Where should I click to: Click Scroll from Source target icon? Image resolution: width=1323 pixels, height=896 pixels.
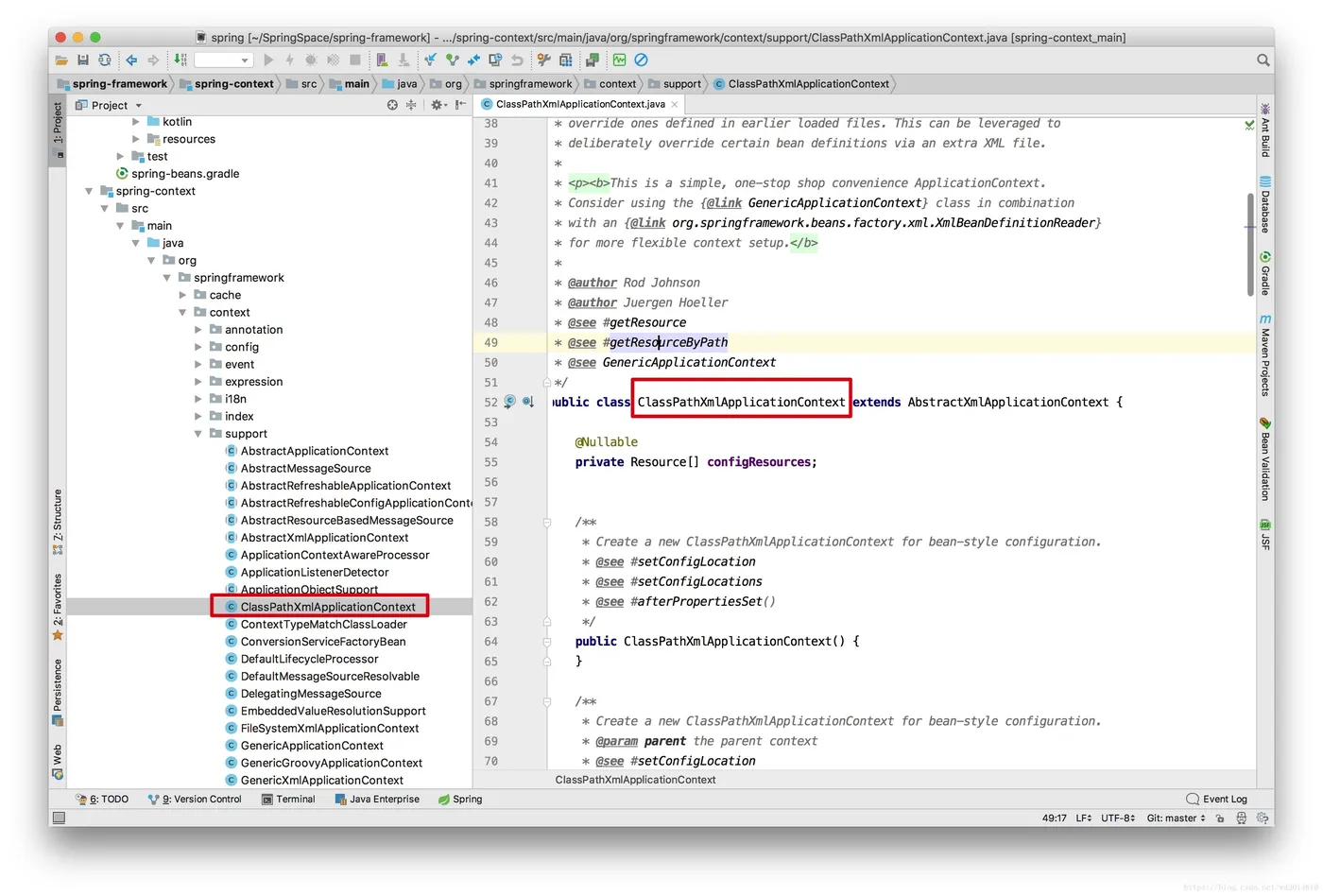tap(392, 105)
